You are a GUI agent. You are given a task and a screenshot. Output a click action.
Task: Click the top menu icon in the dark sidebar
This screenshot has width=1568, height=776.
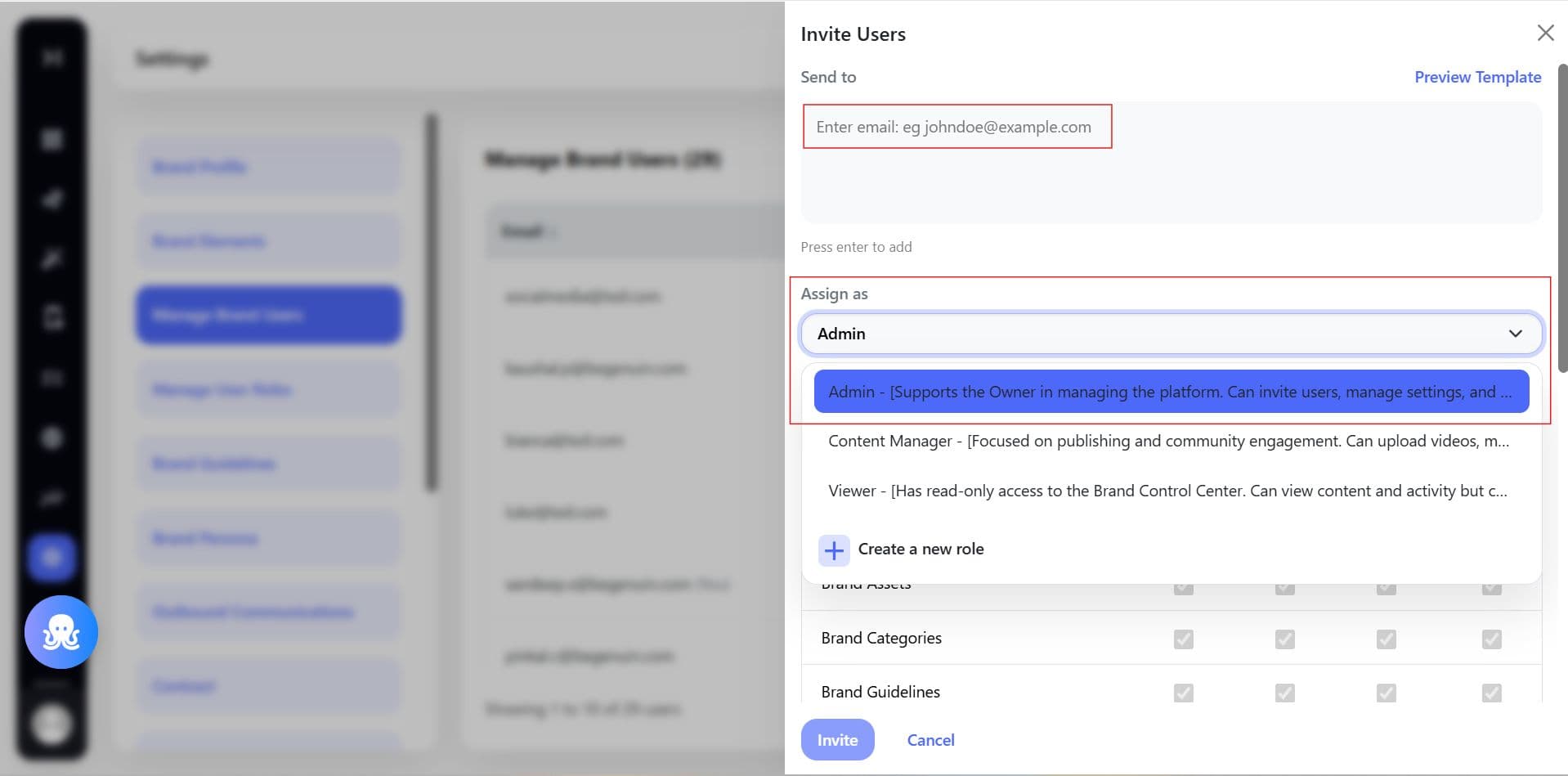[x=52, y=57]
